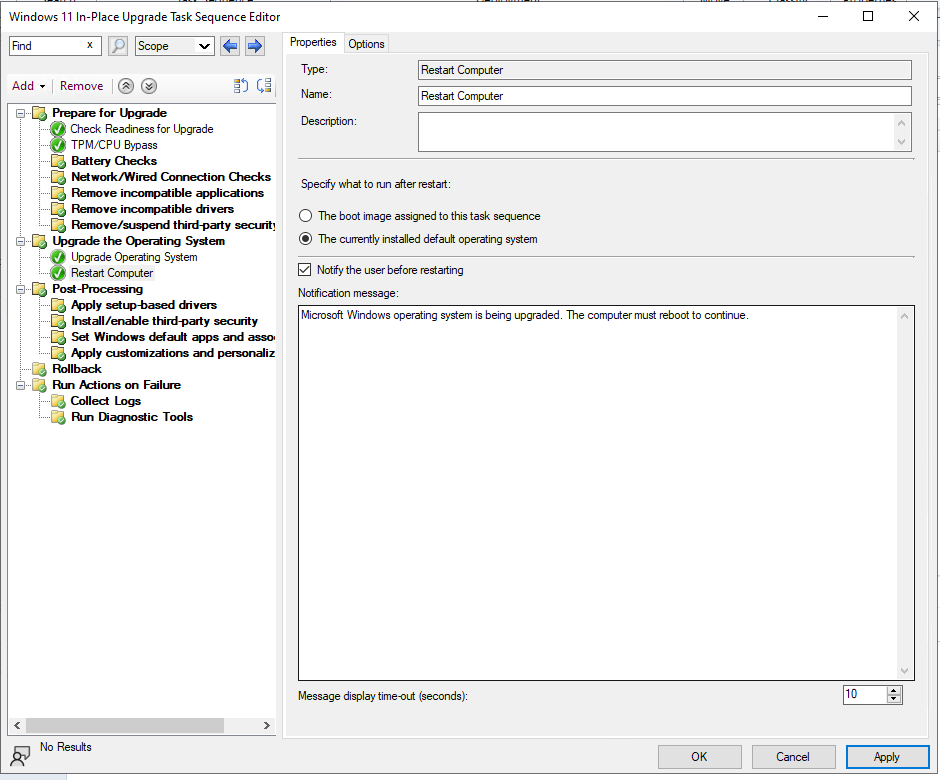
Task: Click the undo step change icon
Action: click(241, 86)
